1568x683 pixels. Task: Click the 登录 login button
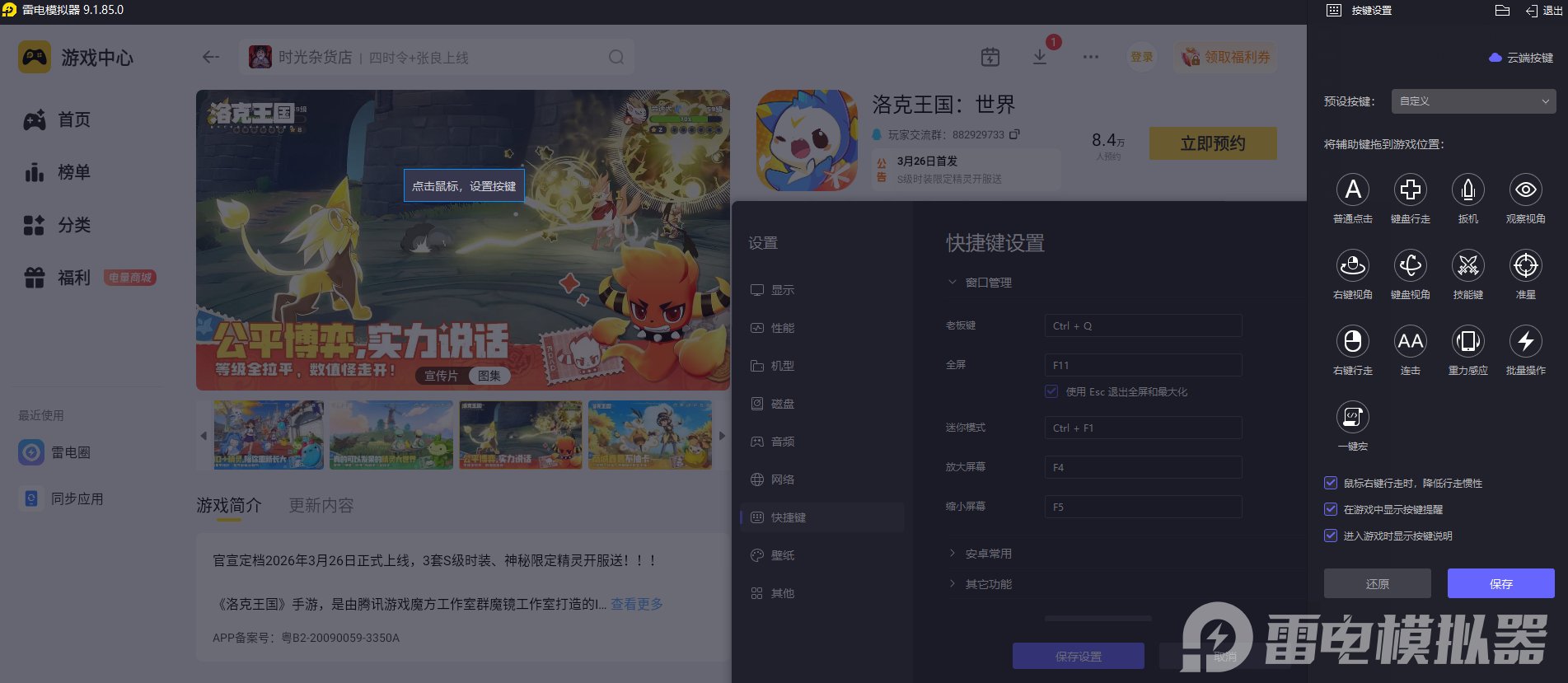pyautogui.click(x=1142, y=57)
